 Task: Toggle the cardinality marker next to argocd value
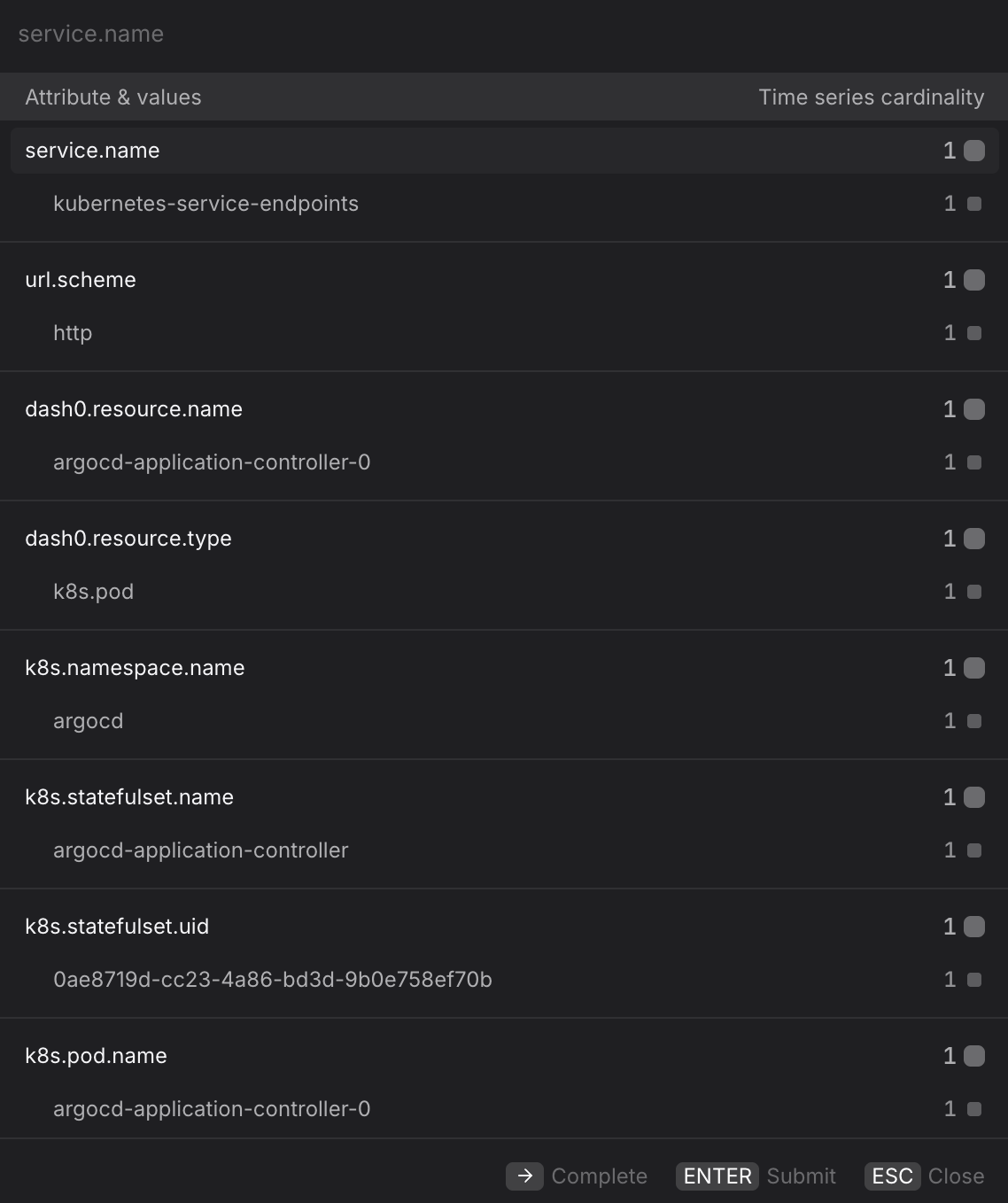973,721
